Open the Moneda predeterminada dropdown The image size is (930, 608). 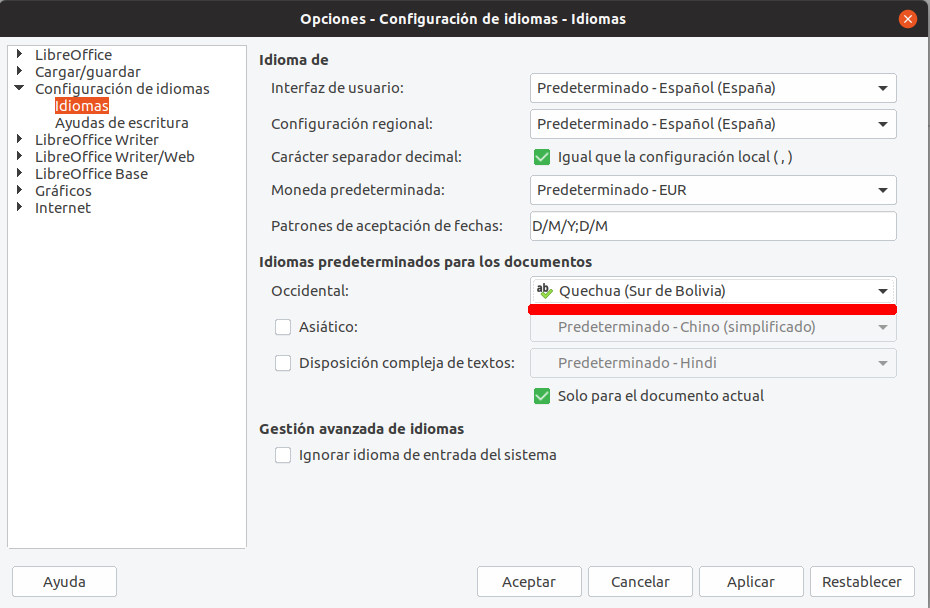(713, 190)
